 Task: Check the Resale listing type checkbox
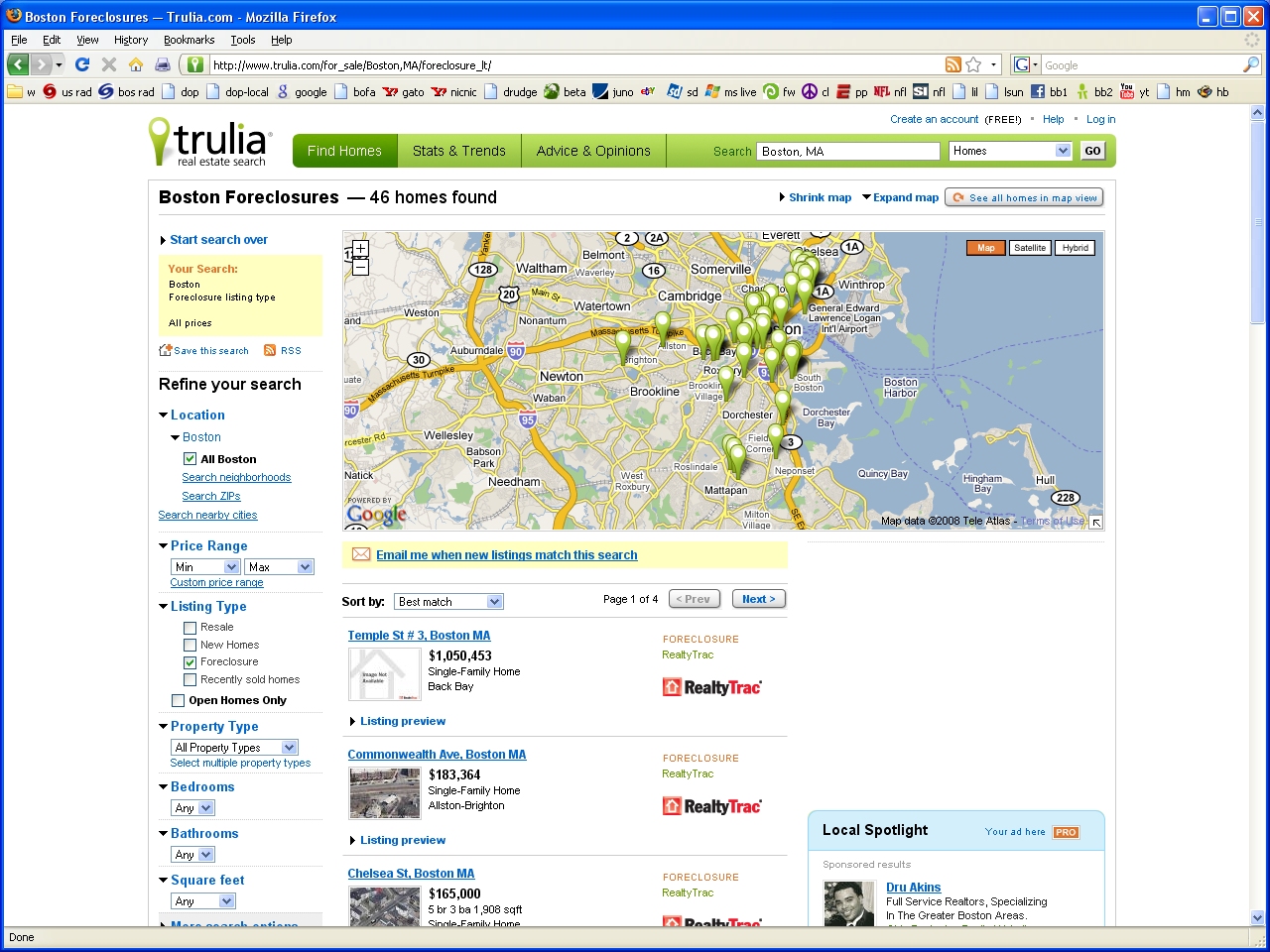tap(190, 628)
